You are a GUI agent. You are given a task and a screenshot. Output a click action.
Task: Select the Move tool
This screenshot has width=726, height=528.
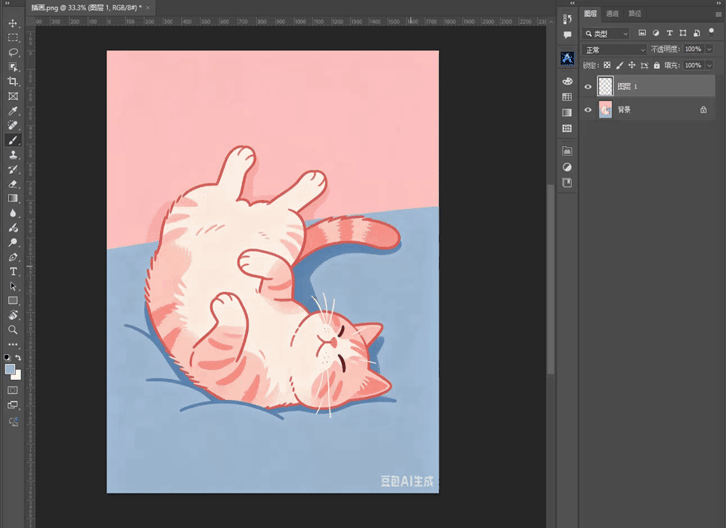tap(13, 23)
